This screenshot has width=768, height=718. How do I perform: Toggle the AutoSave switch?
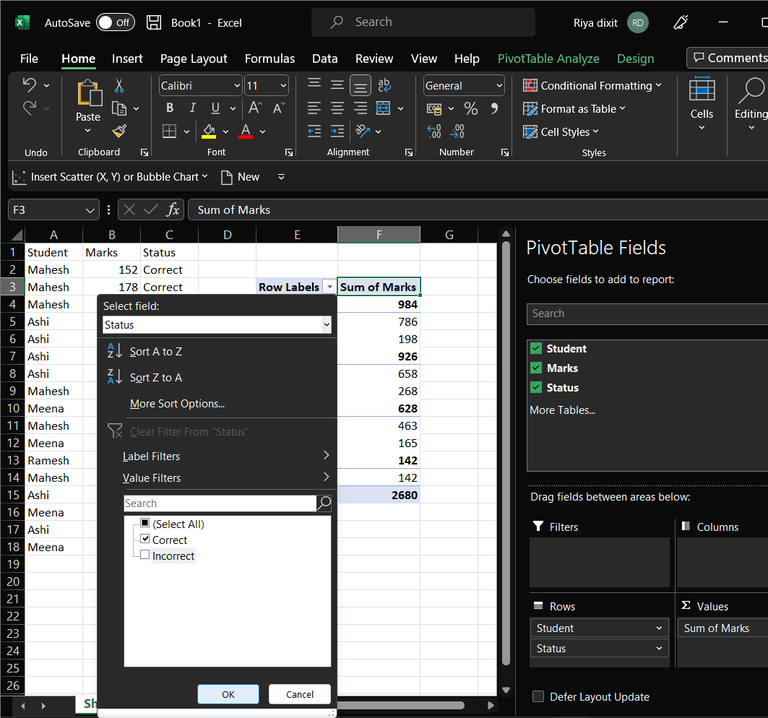click(x=116, y=22)
